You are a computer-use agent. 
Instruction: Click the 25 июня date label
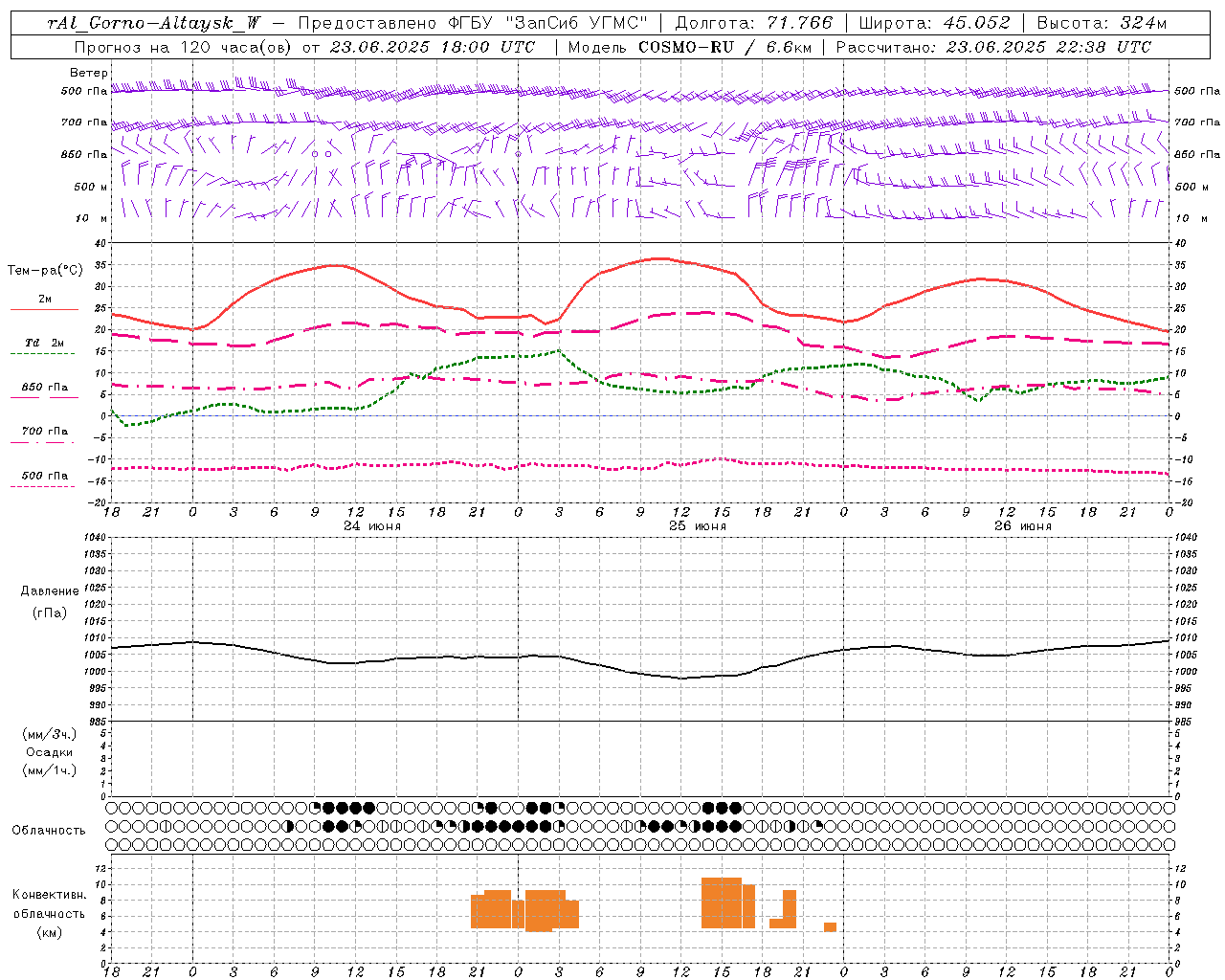point(698,526)
